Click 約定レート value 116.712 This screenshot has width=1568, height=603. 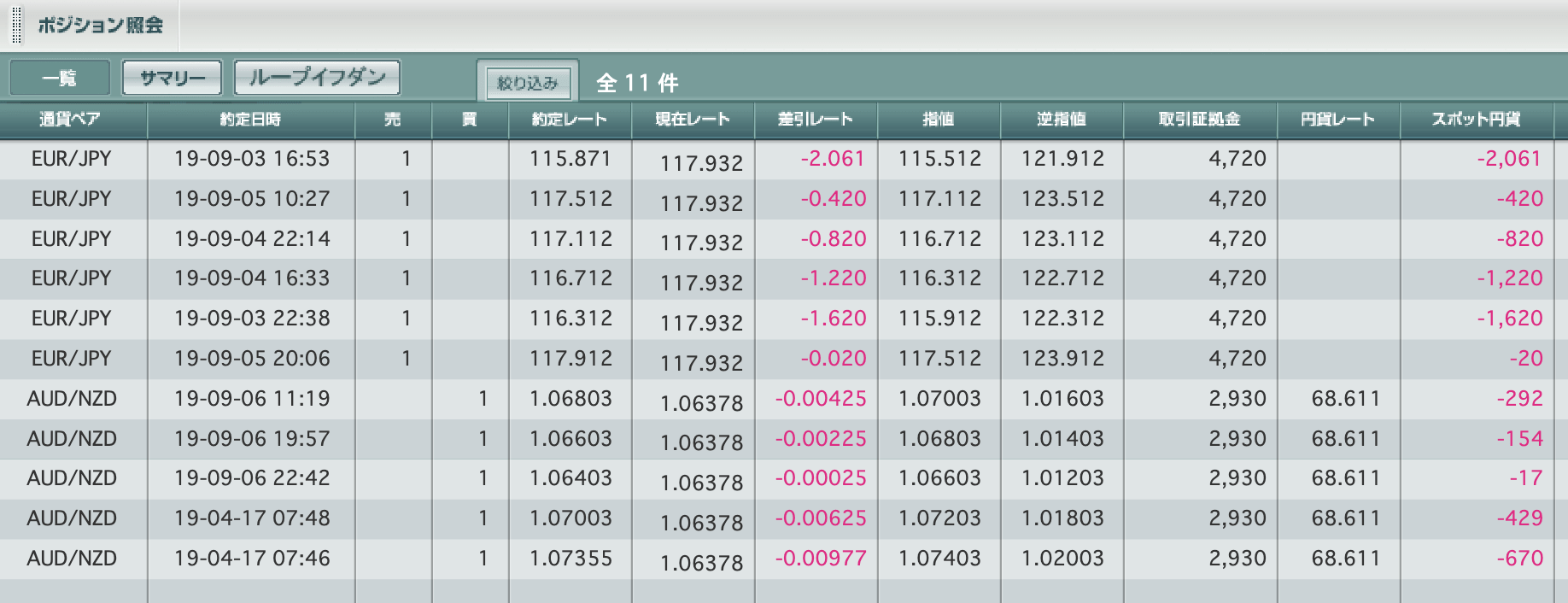(x=570, y=278)
